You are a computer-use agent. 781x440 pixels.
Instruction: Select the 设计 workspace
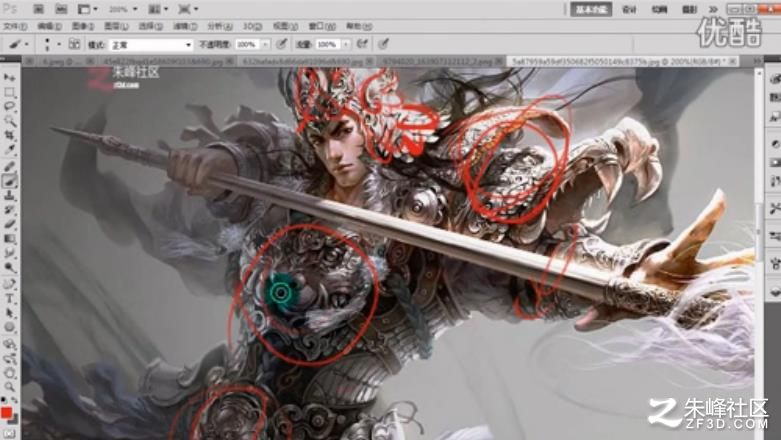click(x=630, y=9)
